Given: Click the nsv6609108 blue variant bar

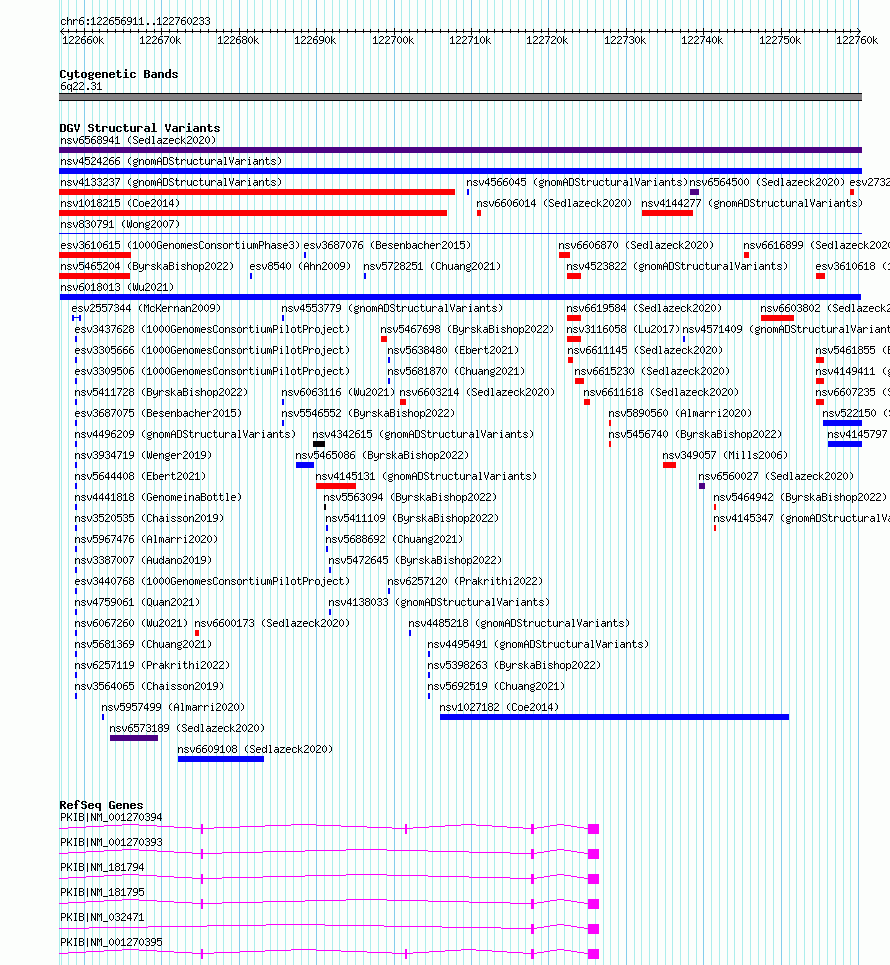Looking at the screenshot, I should point(221,759).
